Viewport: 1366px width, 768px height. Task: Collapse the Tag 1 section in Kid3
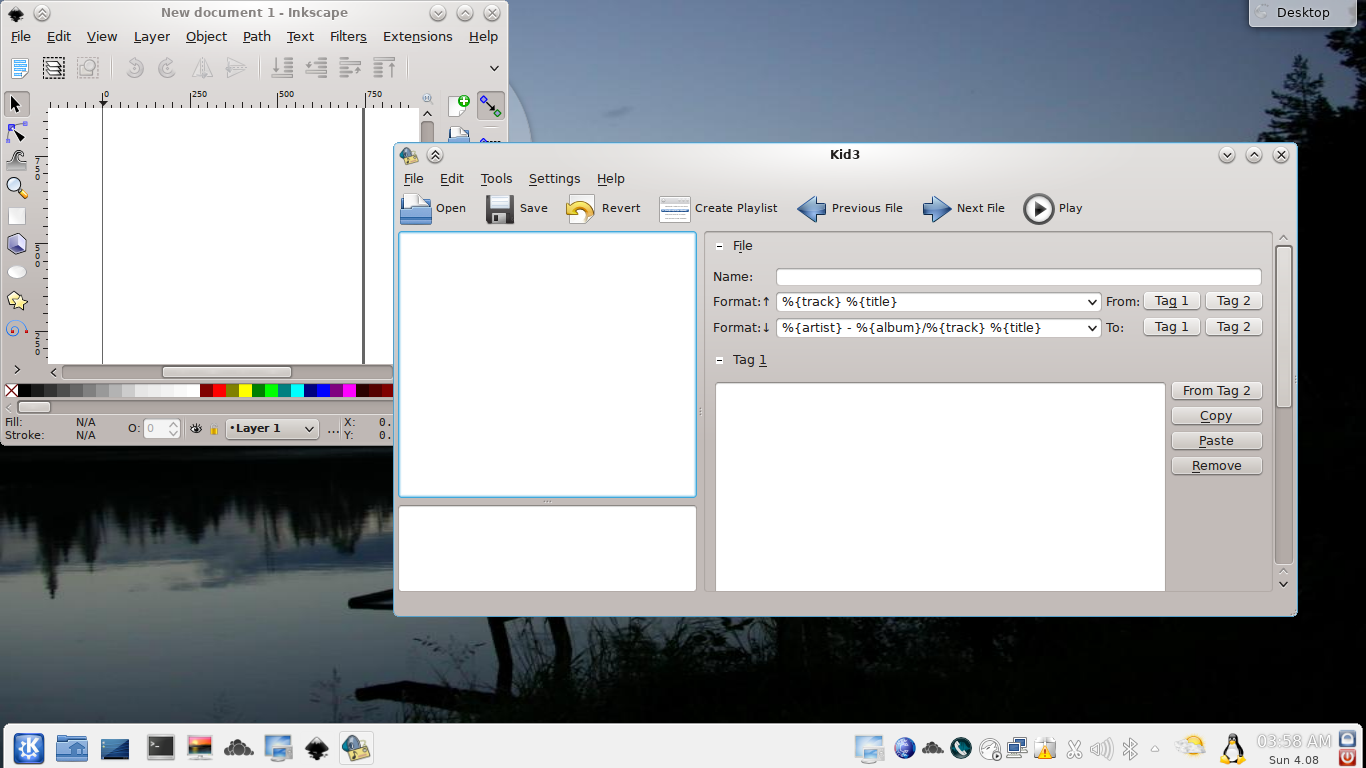tap(721, 360)
